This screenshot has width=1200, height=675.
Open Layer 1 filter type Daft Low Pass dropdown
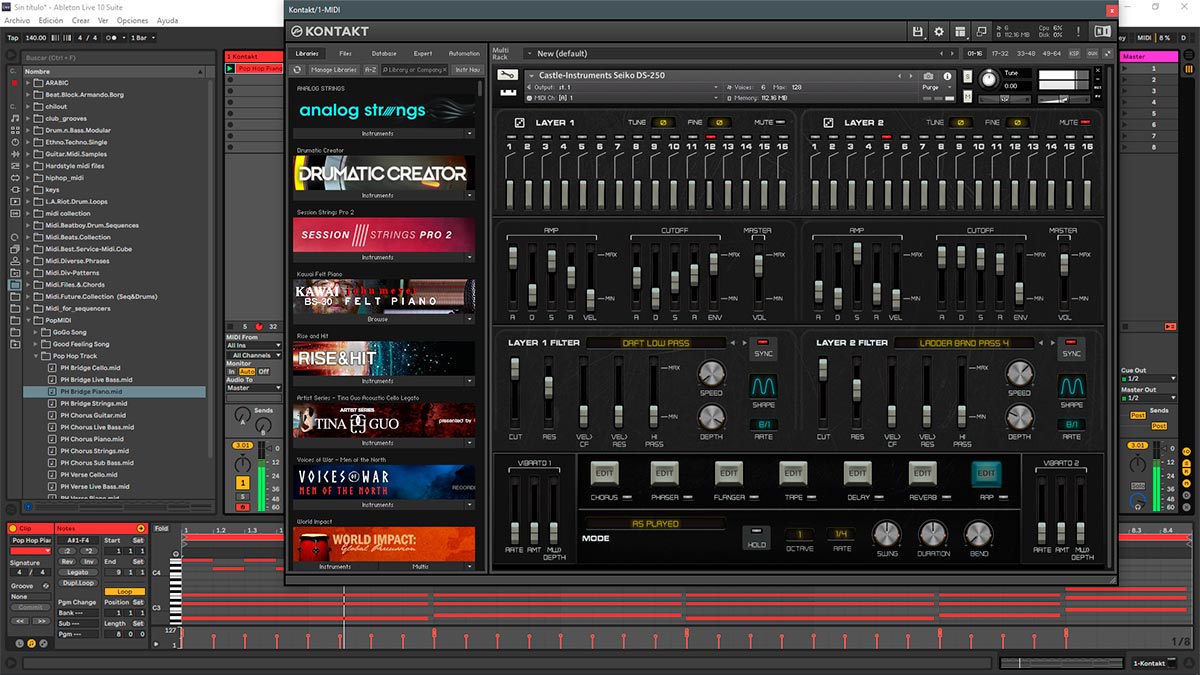tap(657, 343)
